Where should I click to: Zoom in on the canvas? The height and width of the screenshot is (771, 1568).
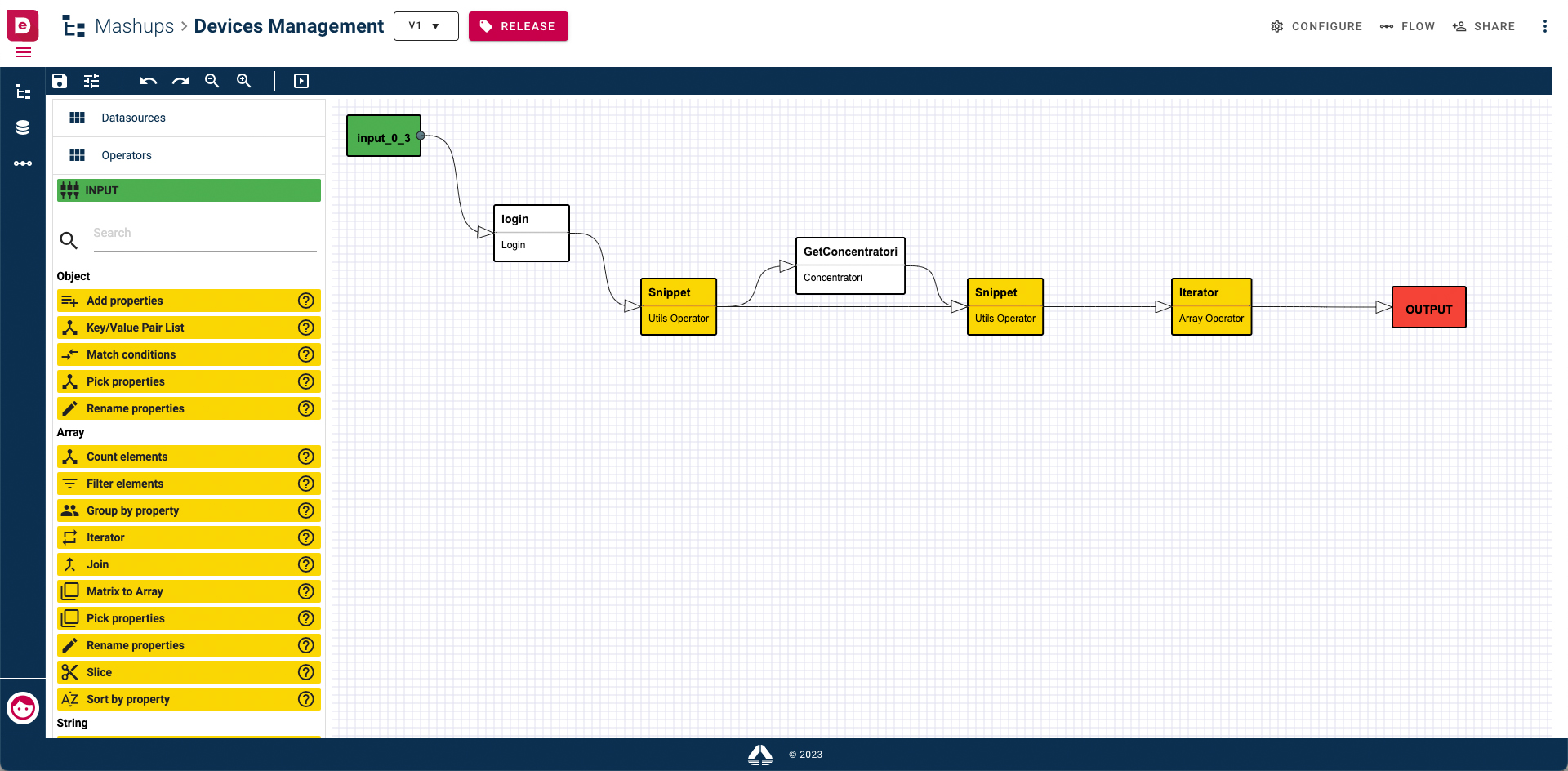244,81
